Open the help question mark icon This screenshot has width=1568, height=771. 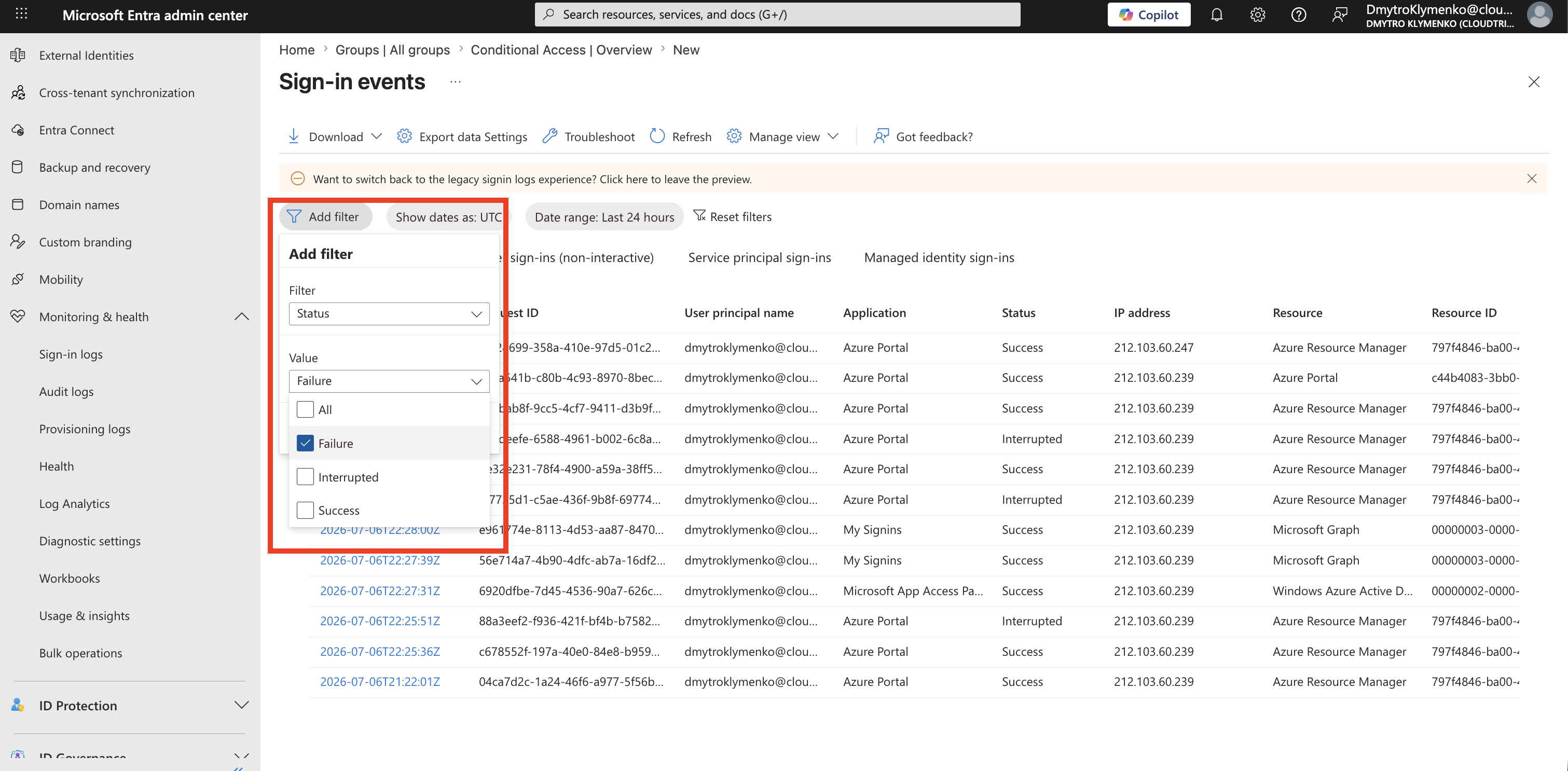pyautogui.click(x=1298, y=15)
